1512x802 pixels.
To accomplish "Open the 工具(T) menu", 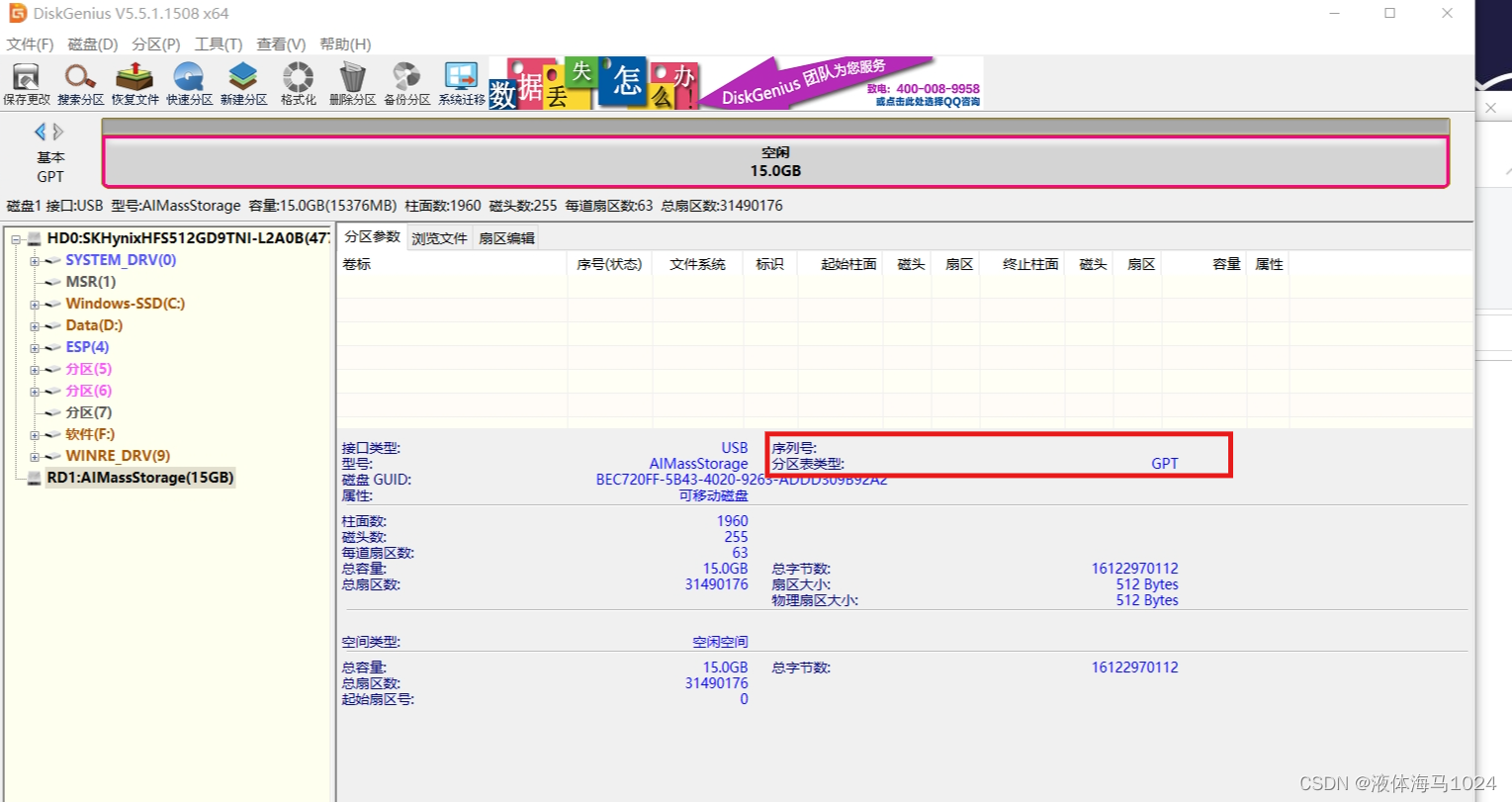I will pyautogui.click(x=219, y=45).
